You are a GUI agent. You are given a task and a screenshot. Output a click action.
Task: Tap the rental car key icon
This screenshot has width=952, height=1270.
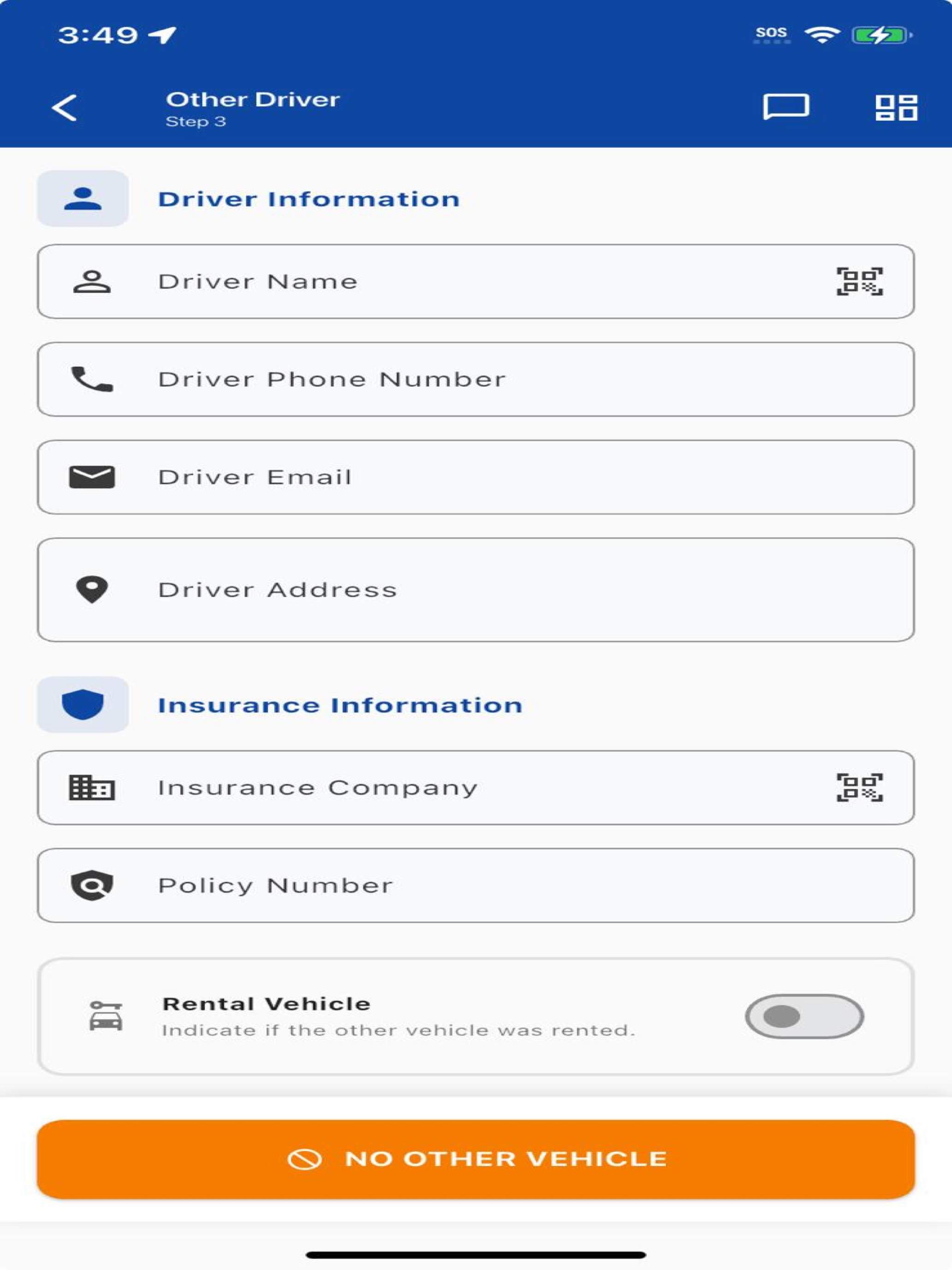(x=106, y=1016)
